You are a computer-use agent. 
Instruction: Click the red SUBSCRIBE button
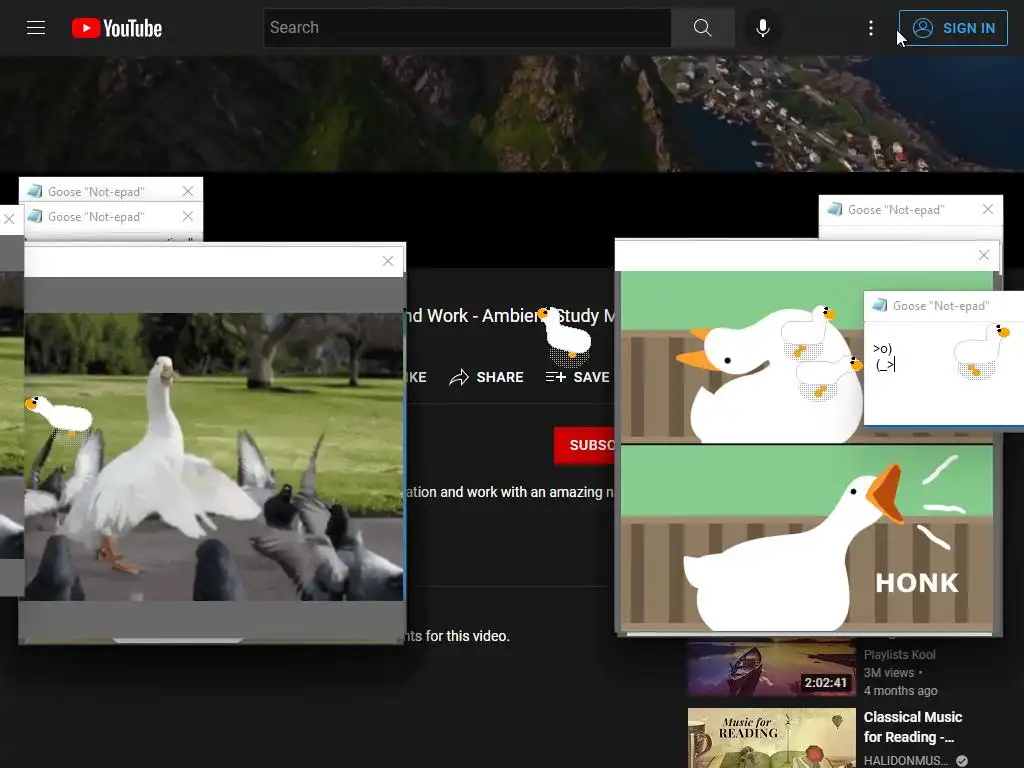[584, 445]
